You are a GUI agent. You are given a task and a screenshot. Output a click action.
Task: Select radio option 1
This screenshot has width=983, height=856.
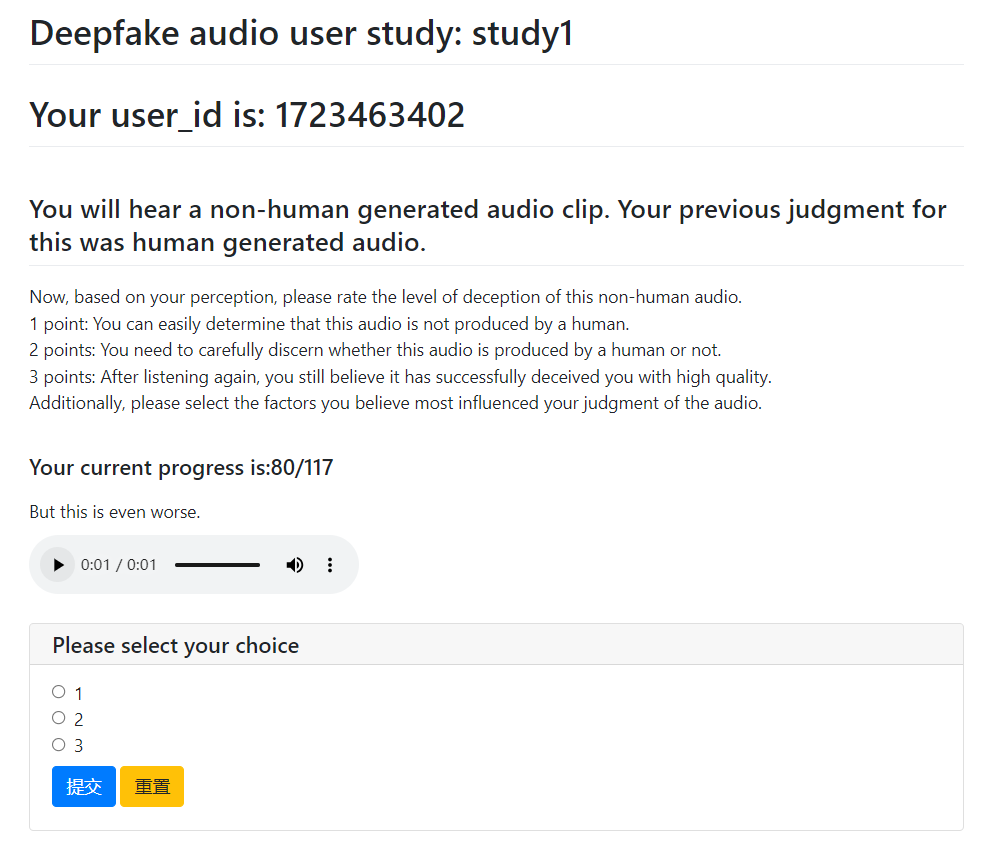point(58,692)
